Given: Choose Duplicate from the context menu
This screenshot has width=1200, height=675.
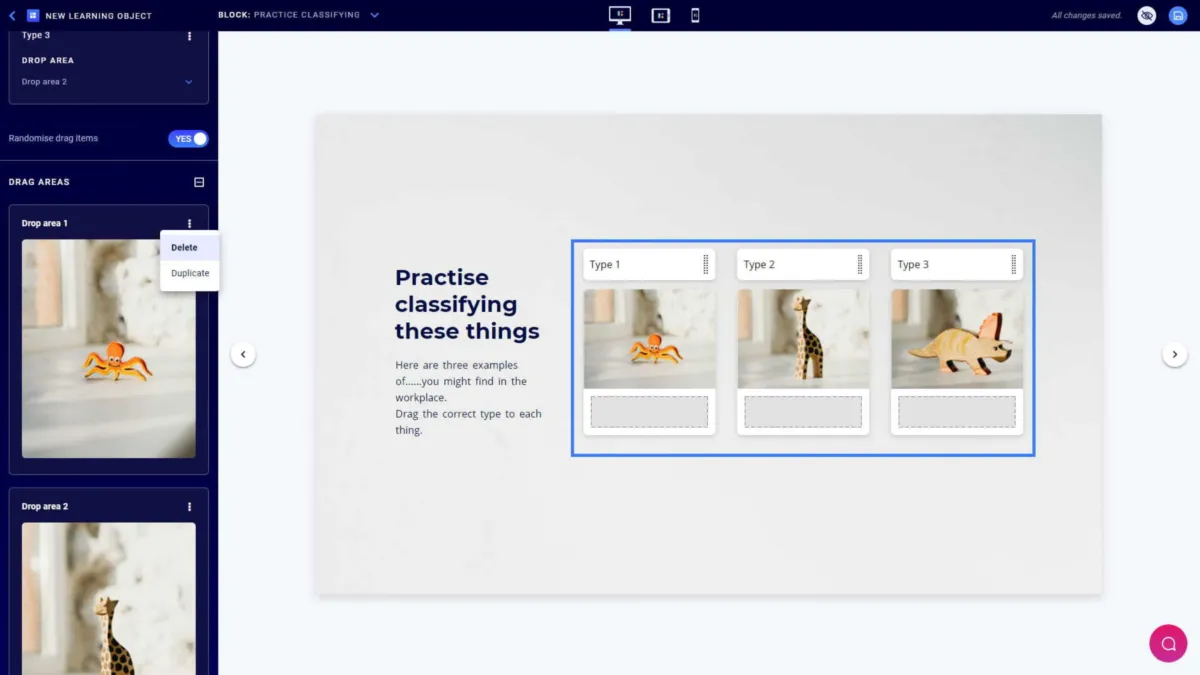Looking at the screenshot, I should [x=190, y=273].
